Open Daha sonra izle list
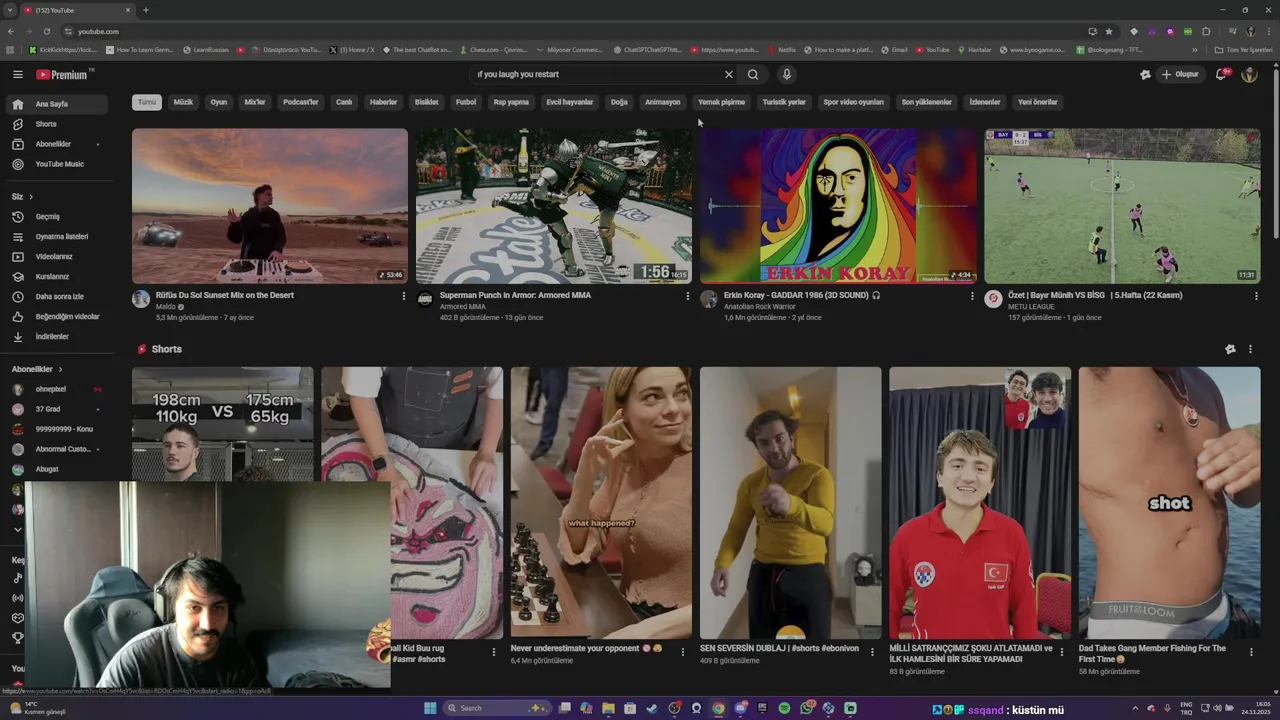This screenshot has height=720, width=1280. click(57, 296)
